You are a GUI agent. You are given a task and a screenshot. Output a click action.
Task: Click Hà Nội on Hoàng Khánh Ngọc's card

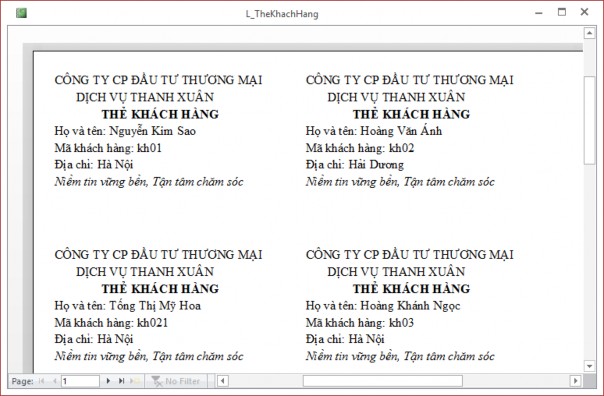(x=367, y=339)
